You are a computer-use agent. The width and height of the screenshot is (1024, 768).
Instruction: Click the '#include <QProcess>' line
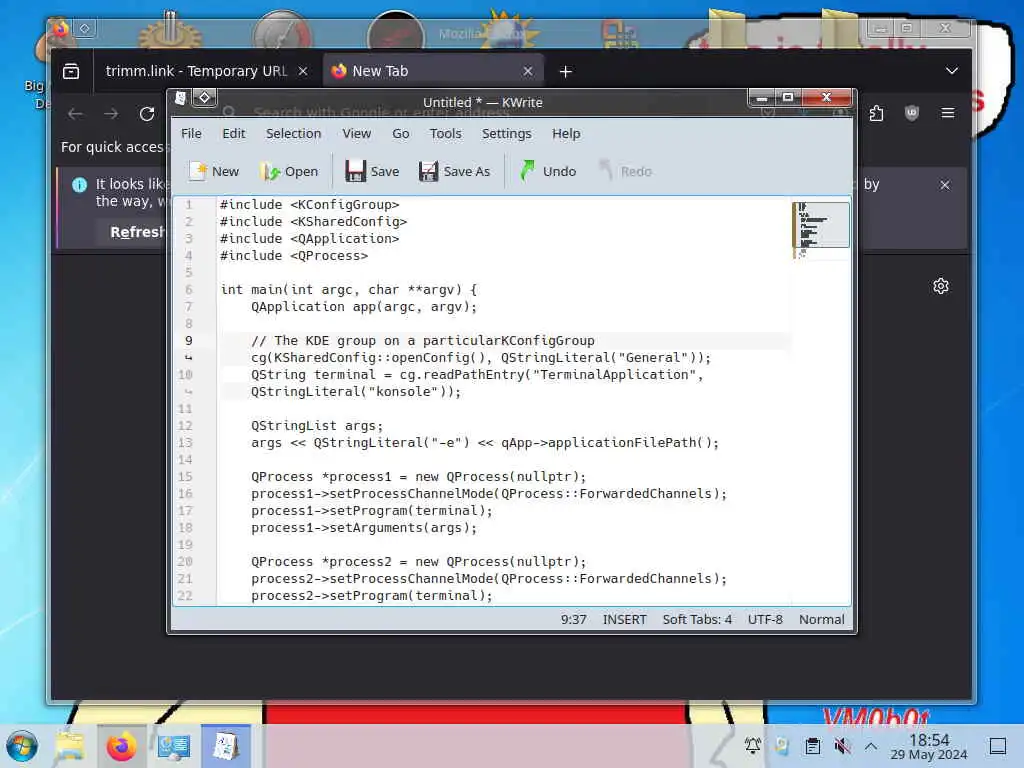click(294, 255)
